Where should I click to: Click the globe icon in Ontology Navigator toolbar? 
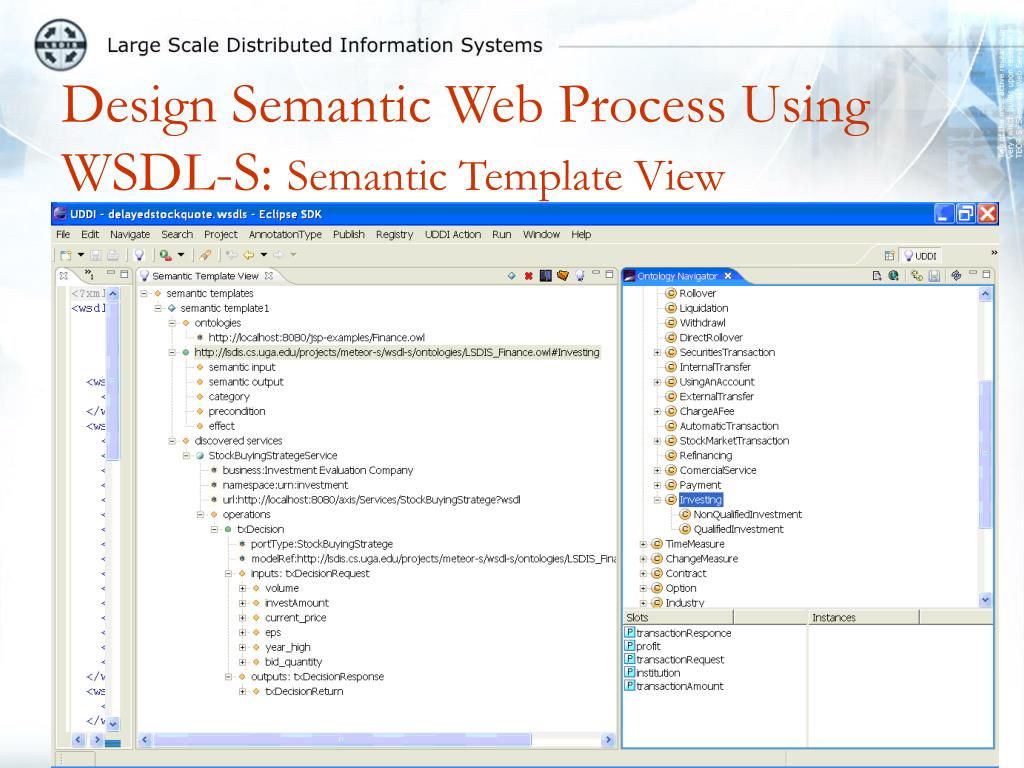pyautogui.click(x=893, y=275)
